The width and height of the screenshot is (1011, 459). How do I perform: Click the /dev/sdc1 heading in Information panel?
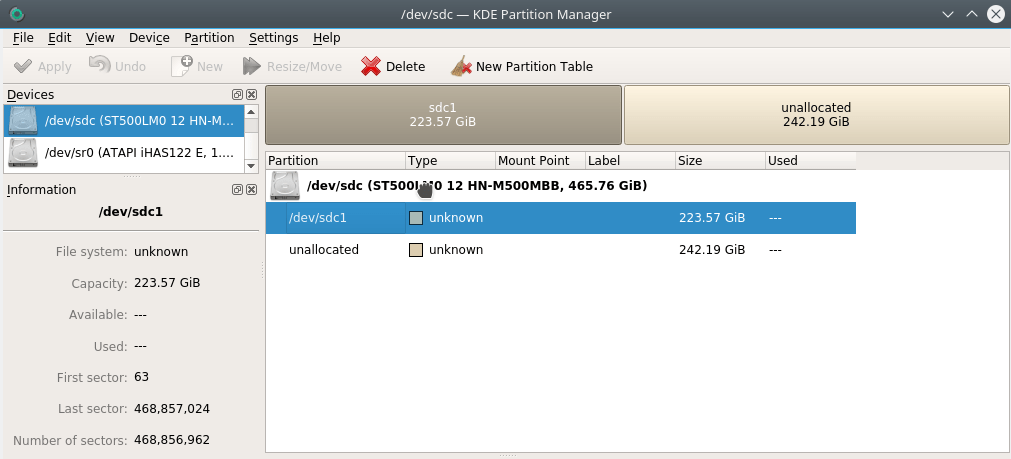(x=130, y=211)
